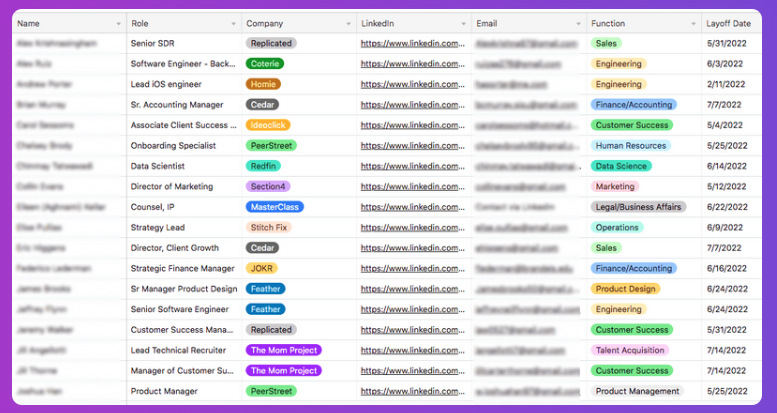Select The Mom Project tag, Lead Technical Recruiter row
777x413 pixels.
point(283,350)
